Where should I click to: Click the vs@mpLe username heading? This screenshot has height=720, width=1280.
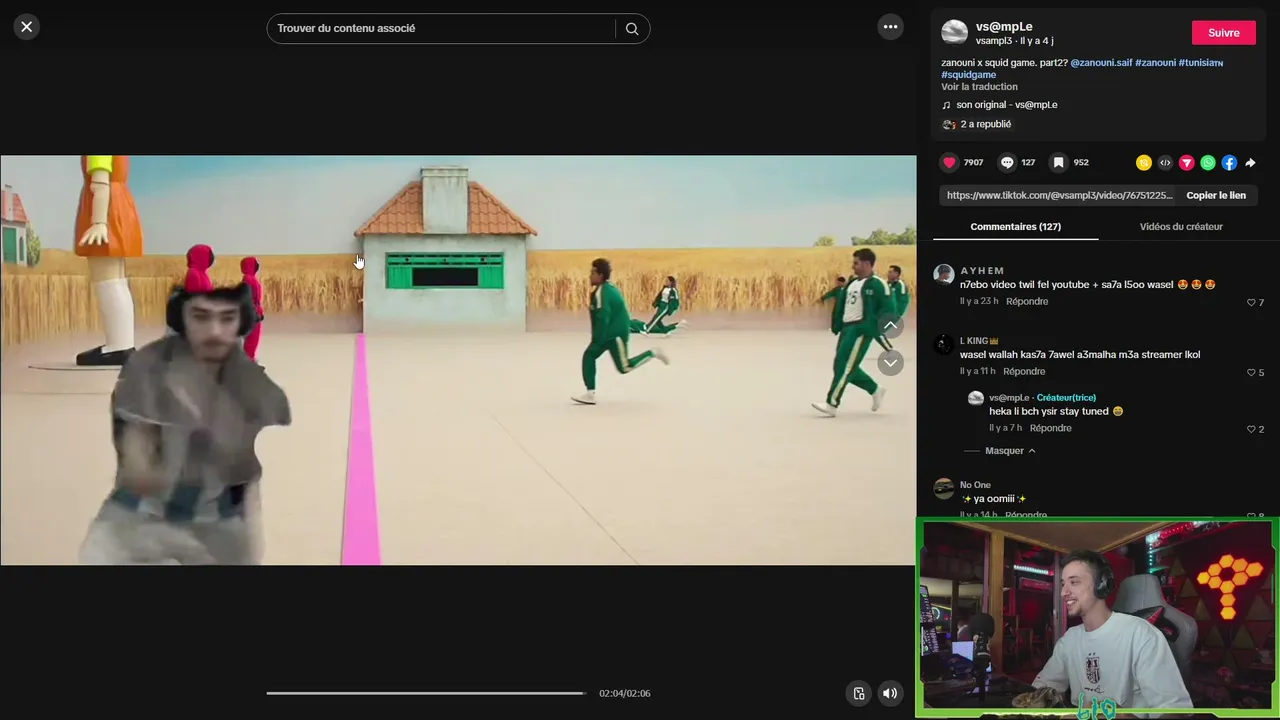pyautogui.click(x=1004, y=27)
